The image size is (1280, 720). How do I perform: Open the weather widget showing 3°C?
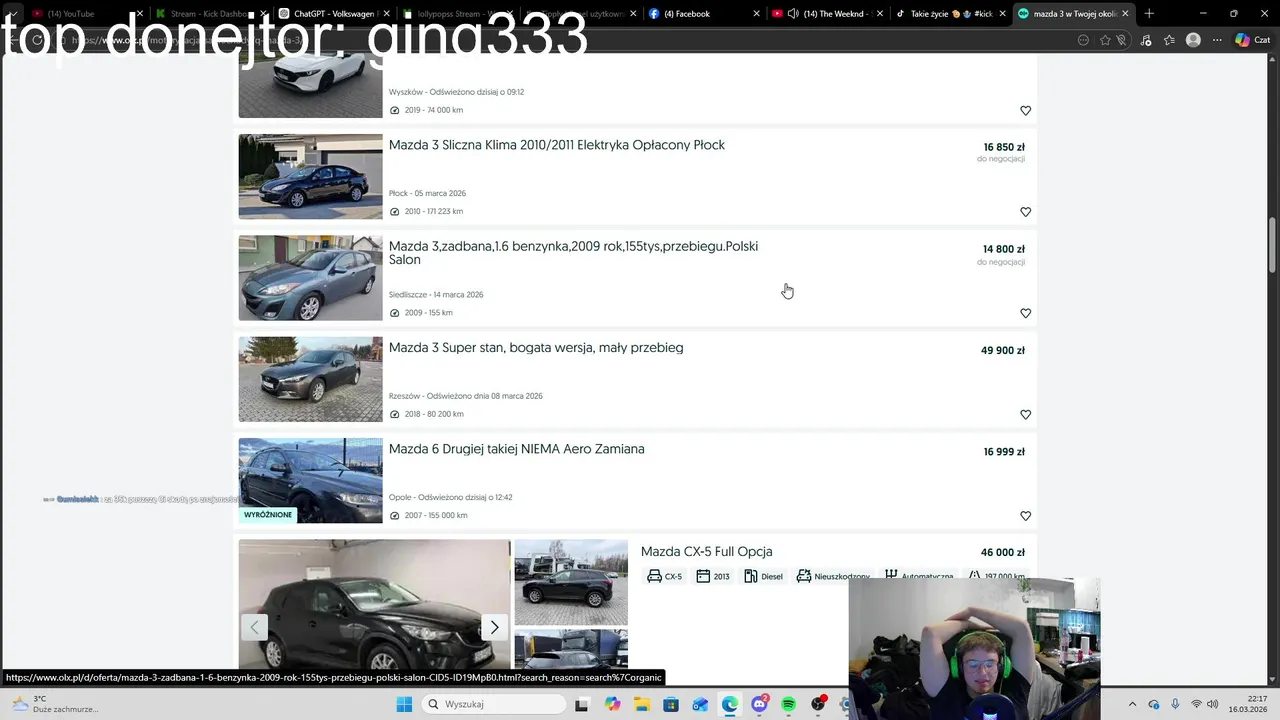click(55, 704)
